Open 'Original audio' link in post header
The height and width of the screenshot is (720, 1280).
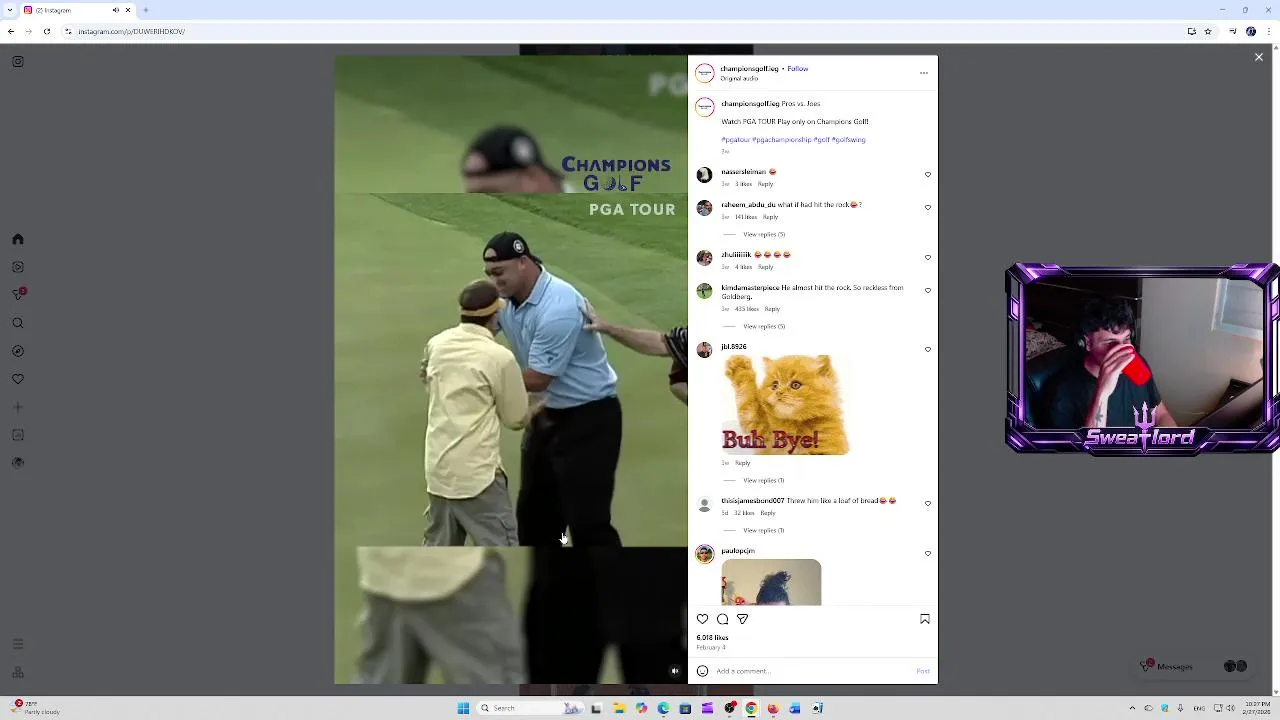739,78
